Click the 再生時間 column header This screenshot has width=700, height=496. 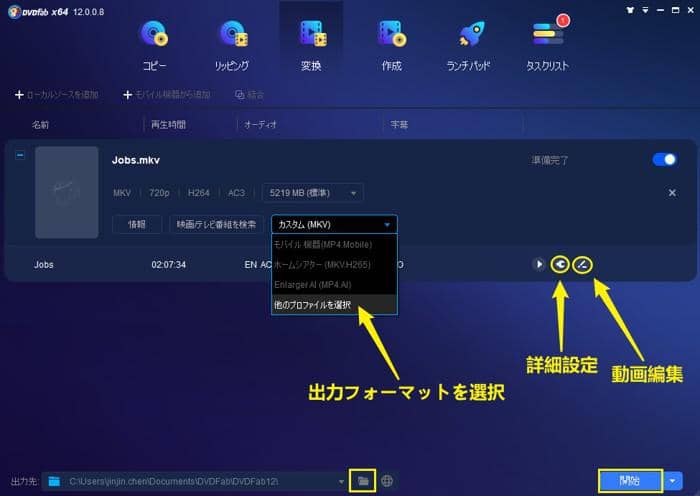tap(168, 125)
